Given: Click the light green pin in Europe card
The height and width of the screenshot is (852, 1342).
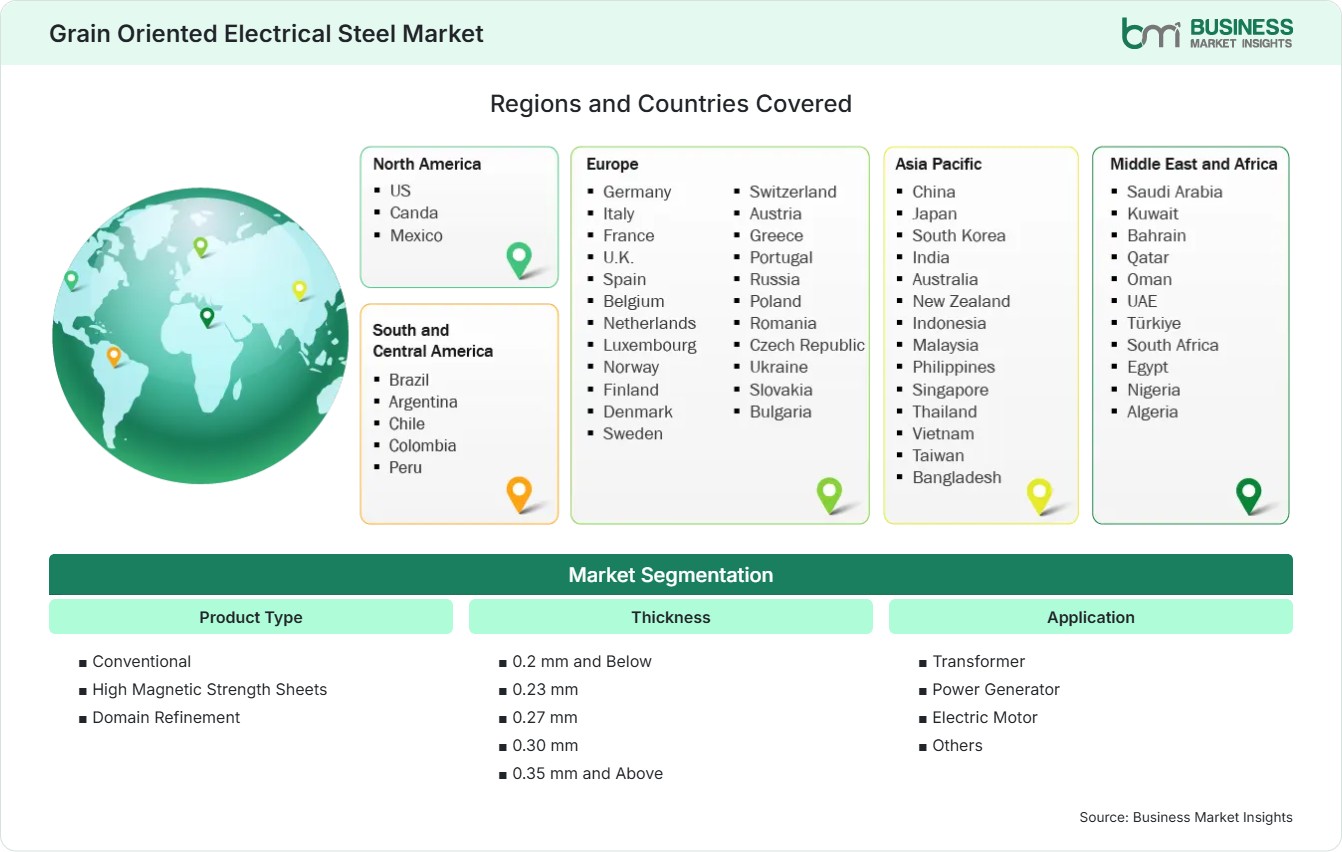Looking at the screenshot, I should pos(829,494).
